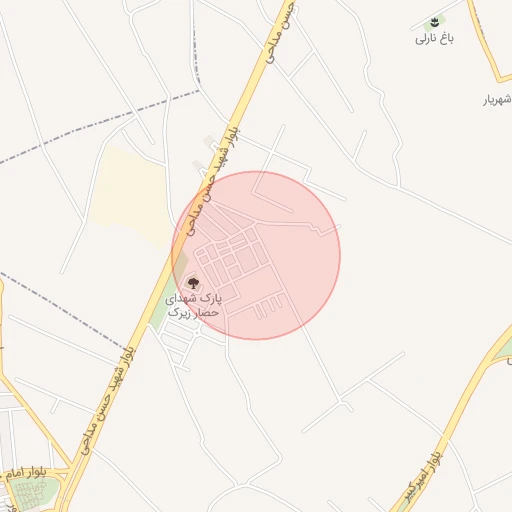
Task: Click the بلوار شهید حسن مداحی label near the circle
Action: tap(213, 180)
